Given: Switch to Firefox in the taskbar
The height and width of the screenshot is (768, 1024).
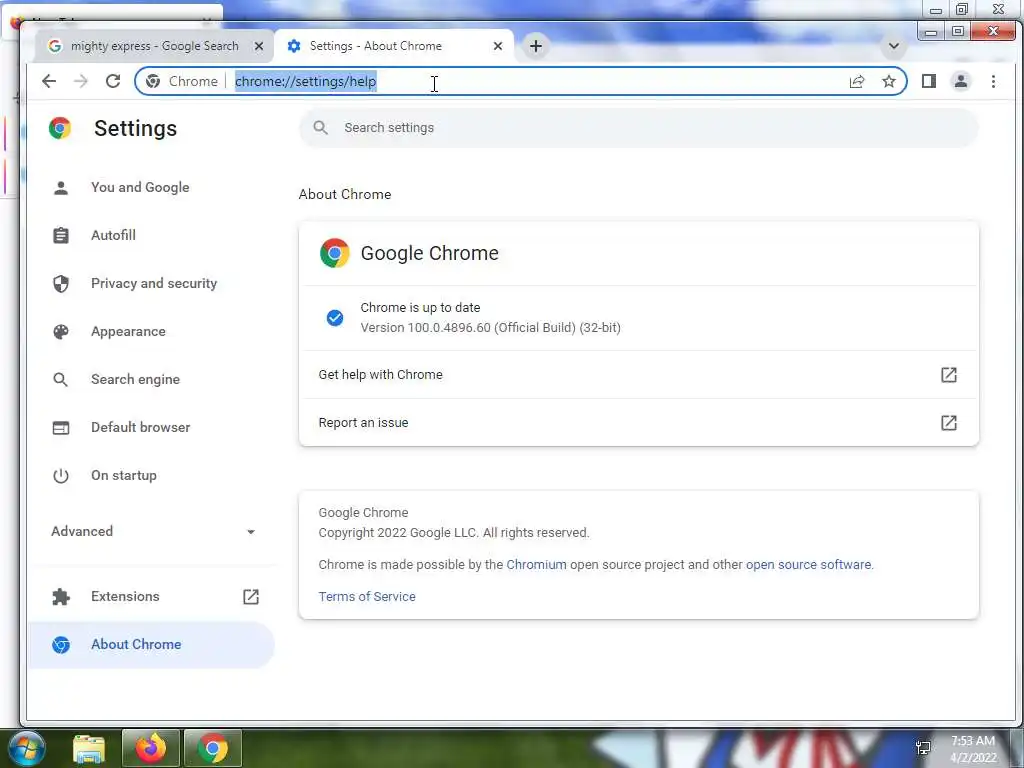Looking at the screenshot, I should click(151, 748).
